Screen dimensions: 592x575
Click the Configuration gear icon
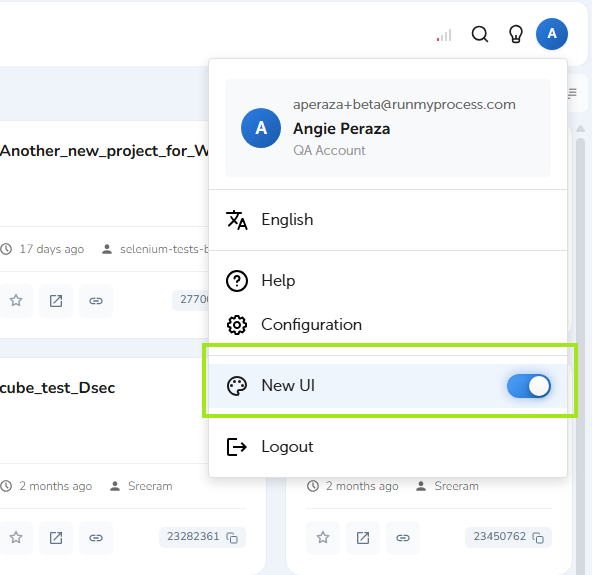(x=237, y=325)
